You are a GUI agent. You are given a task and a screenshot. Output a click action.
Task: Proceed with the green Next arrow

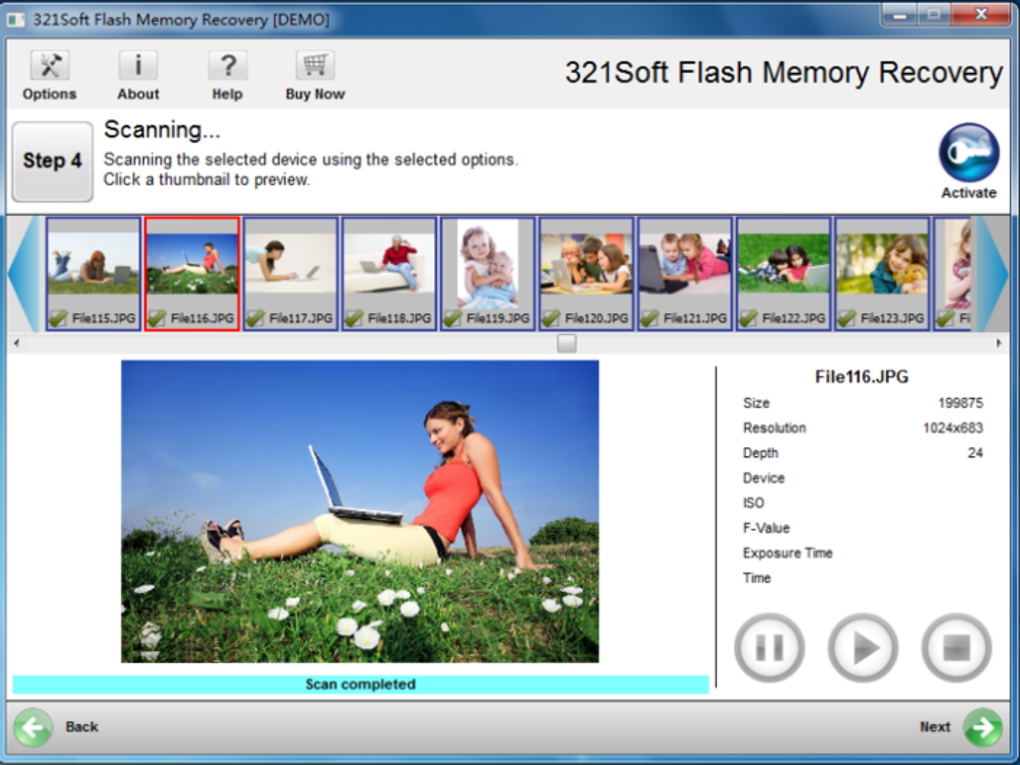(983, 727)
